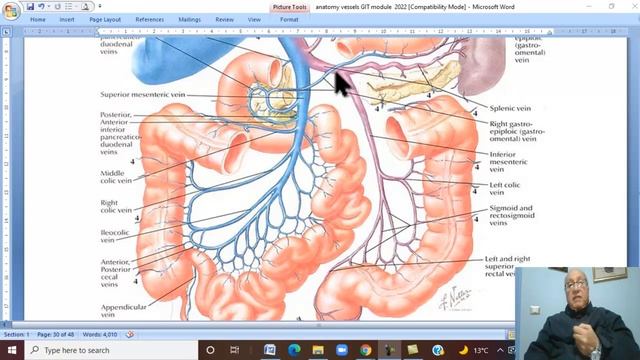Click Sigmoid and rectosigmoid veins label

pos(512,216)
